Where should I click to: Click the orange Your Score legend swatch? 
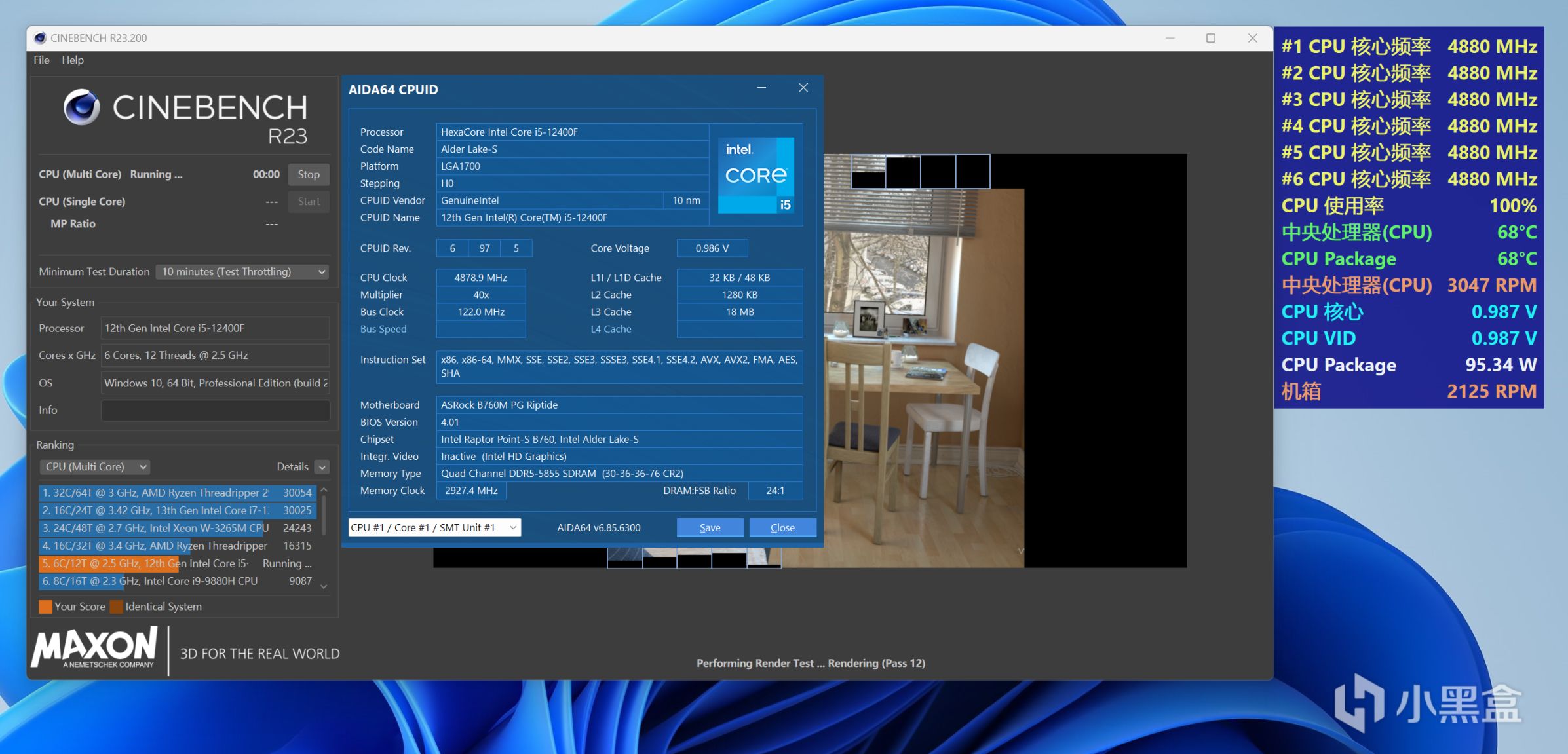click(x=45, y=607)
